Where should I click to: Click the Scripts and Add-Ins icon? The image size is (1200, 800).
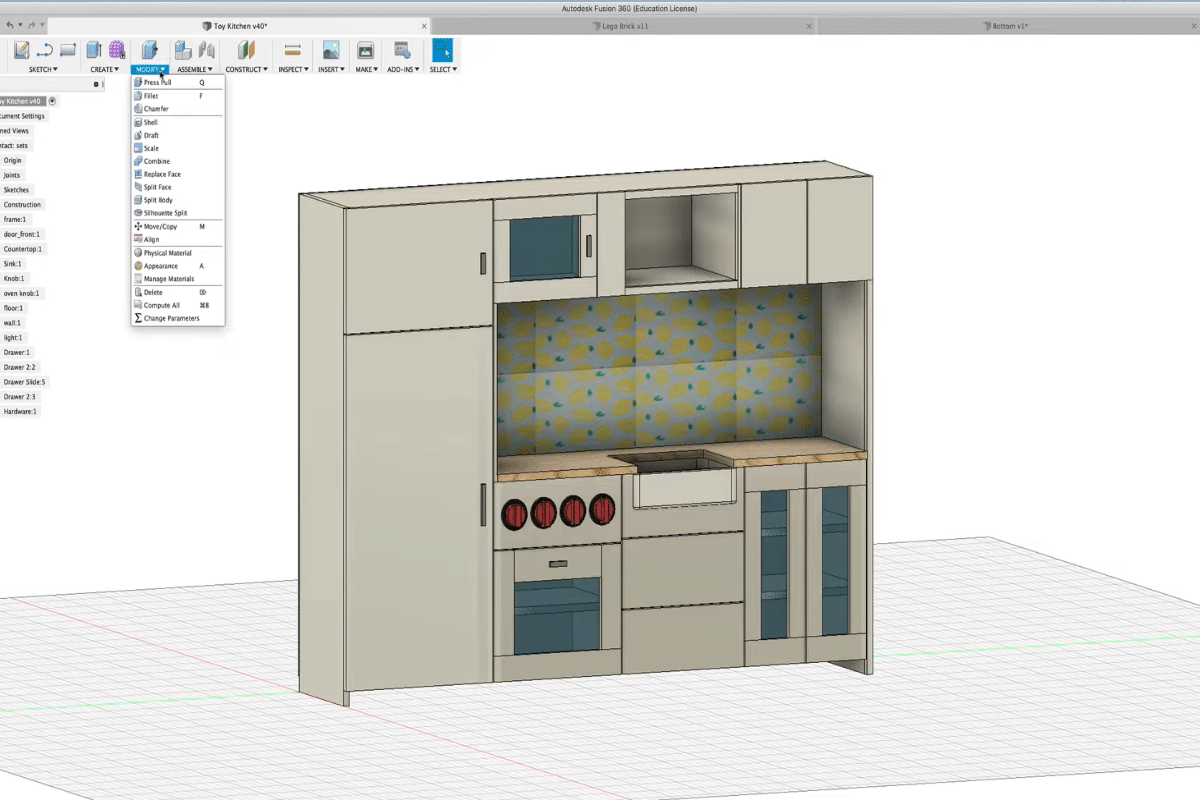pyautogui.click(x=402, y=50)
